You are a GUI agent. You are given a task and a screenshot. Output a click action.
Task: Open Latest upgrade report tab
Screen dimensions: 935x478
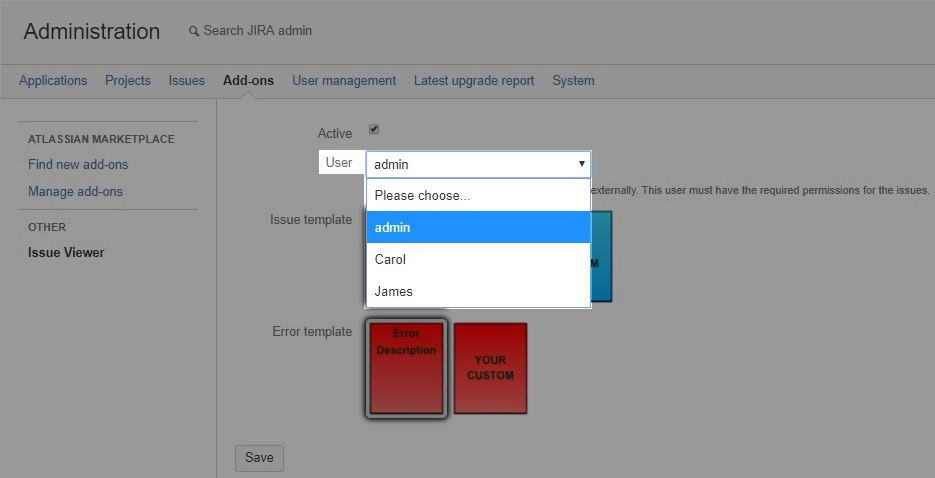coord(474,80)
